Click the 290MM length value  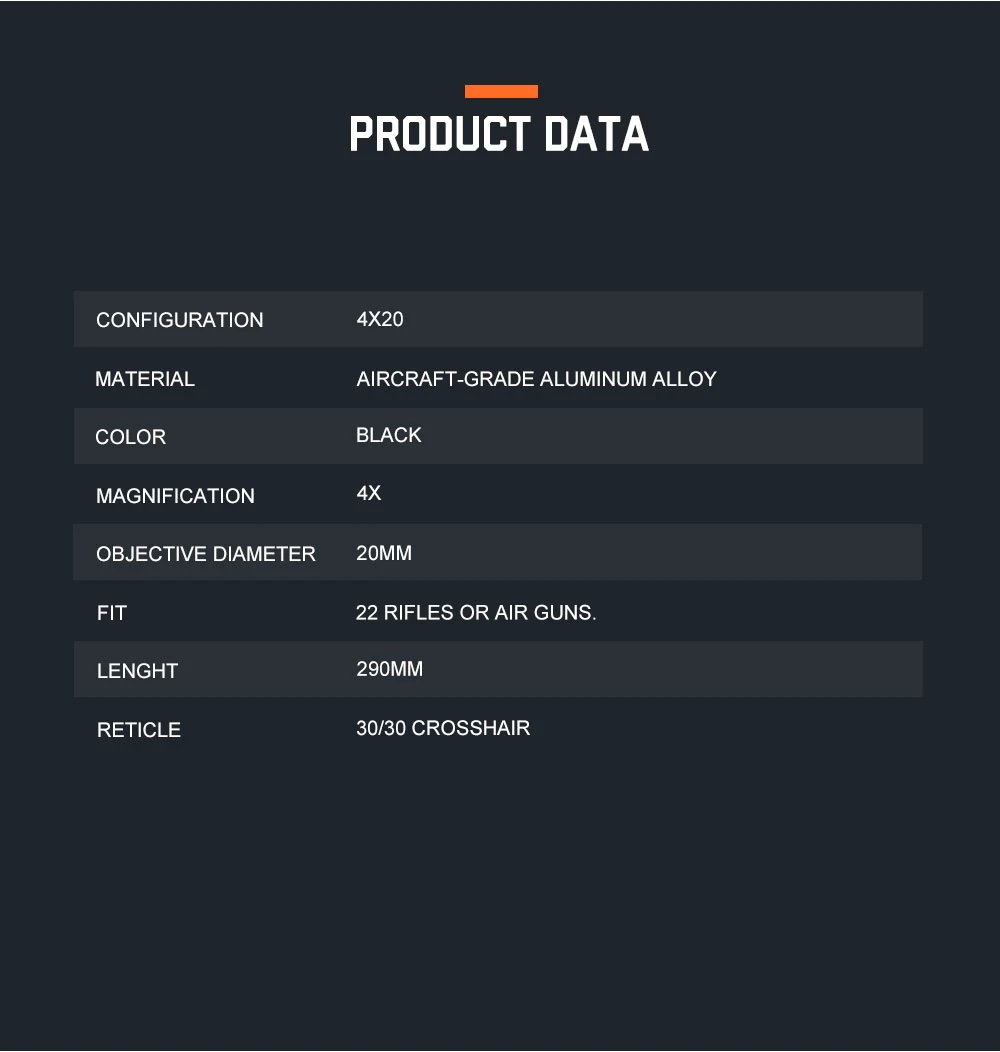[390, 669]
